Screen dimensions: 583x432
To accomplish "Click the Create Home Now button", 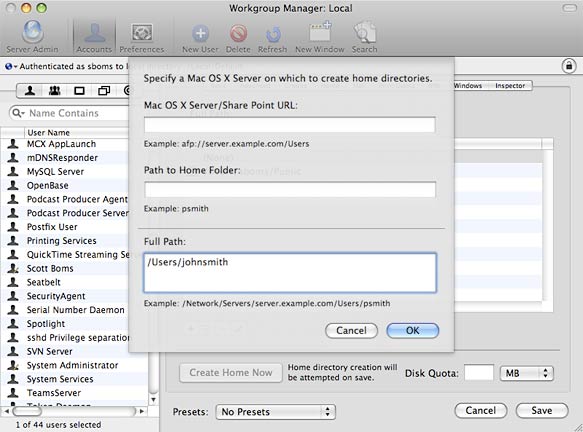I will [x=231, y=373].
